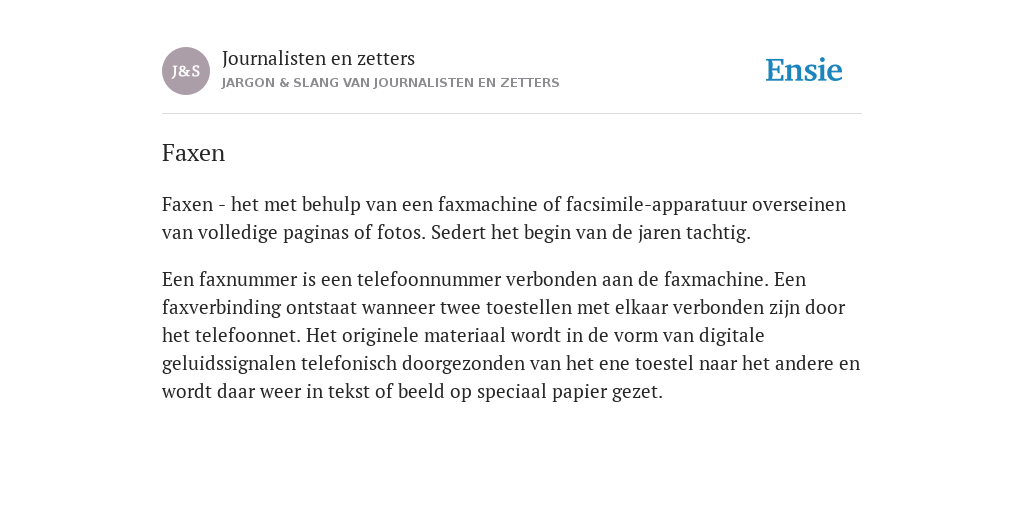The width and height of the screenshot is (1024, 512).
Task: Click the J&S round avatar icon
Action: 186,71
